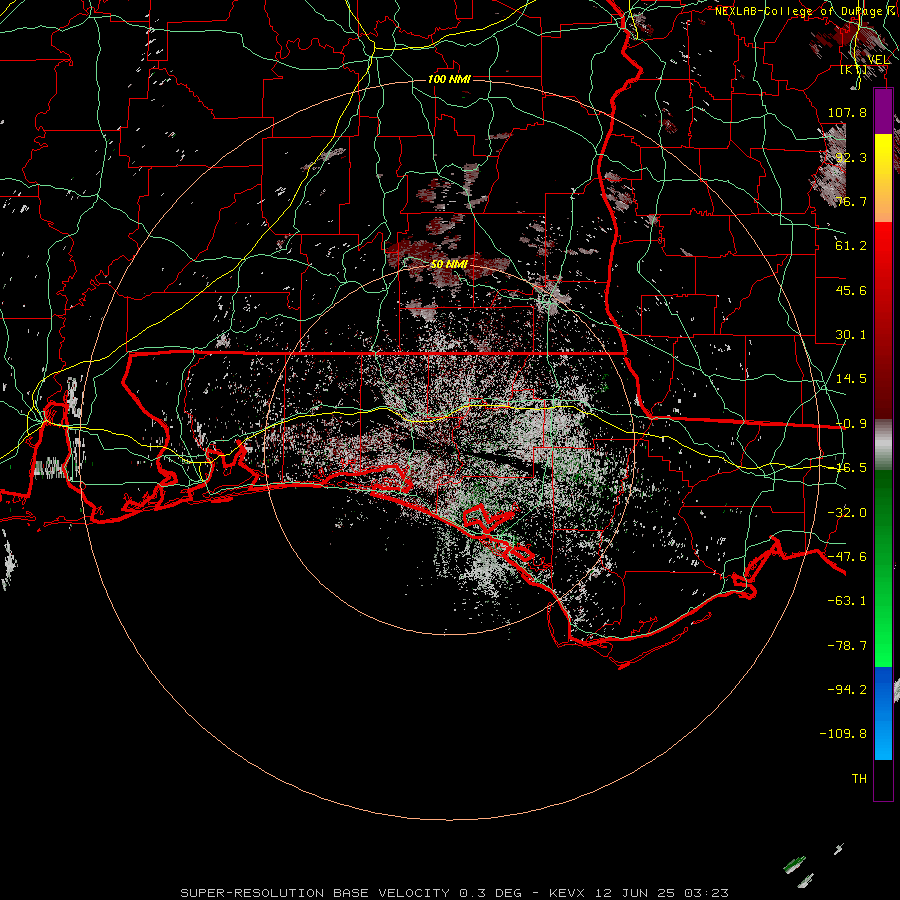Pick the purple segment of the color bar
The height and width of the screenshot is (900, 900).
click(883, 111)
